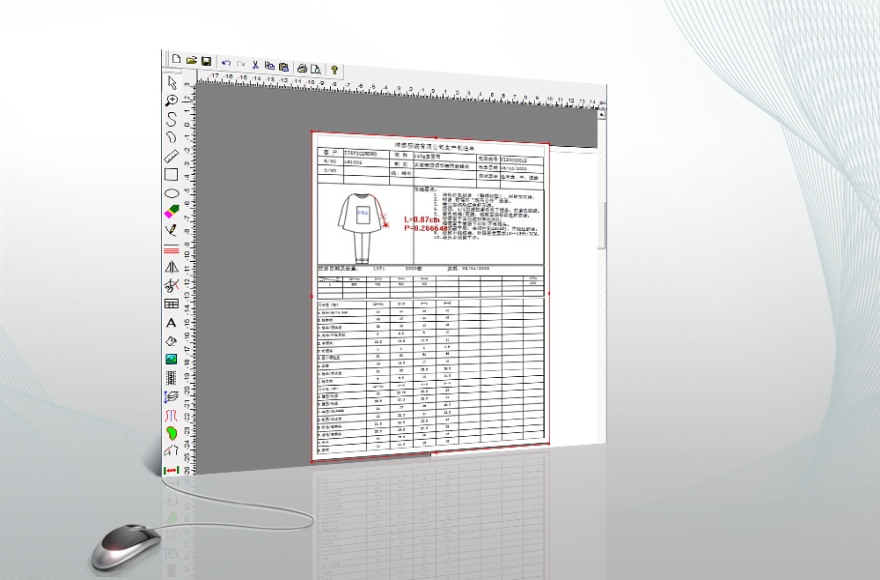Image resolution: width=880 pixels, height=580 pixels.
Task: Choose the eraser tool
Action: click(x=171, y=211)
